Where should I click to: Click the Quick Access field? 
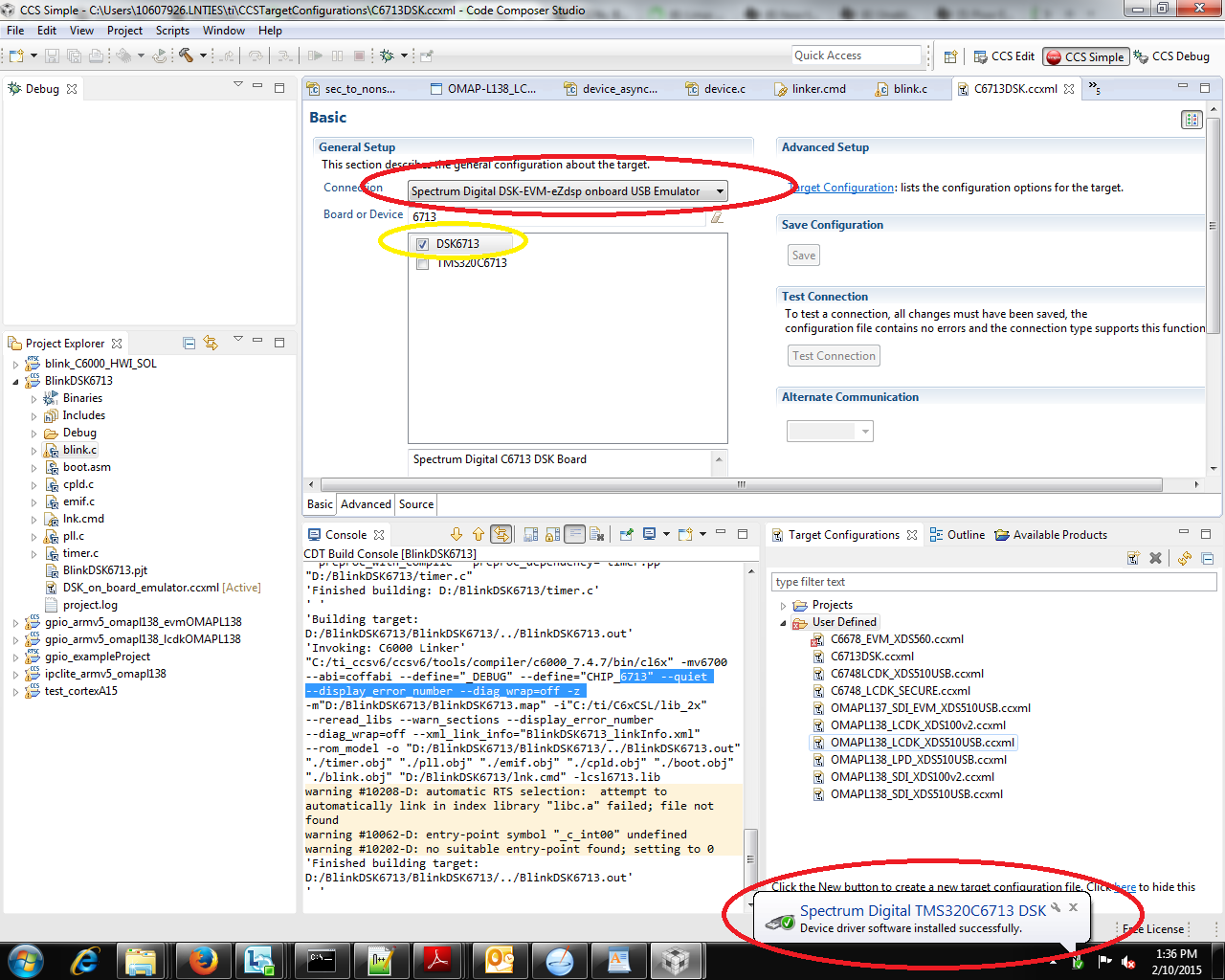[x=856, y=56]
